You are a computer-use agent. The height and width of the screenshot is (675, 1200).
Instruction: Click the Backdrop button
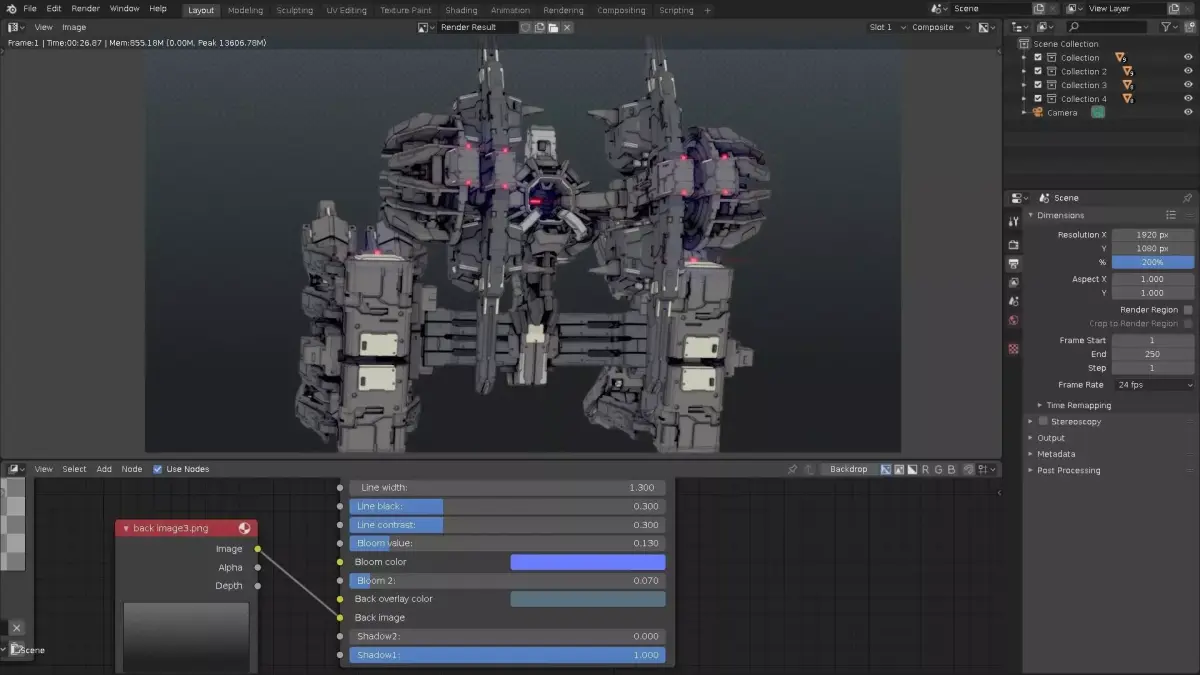[848, 469]
